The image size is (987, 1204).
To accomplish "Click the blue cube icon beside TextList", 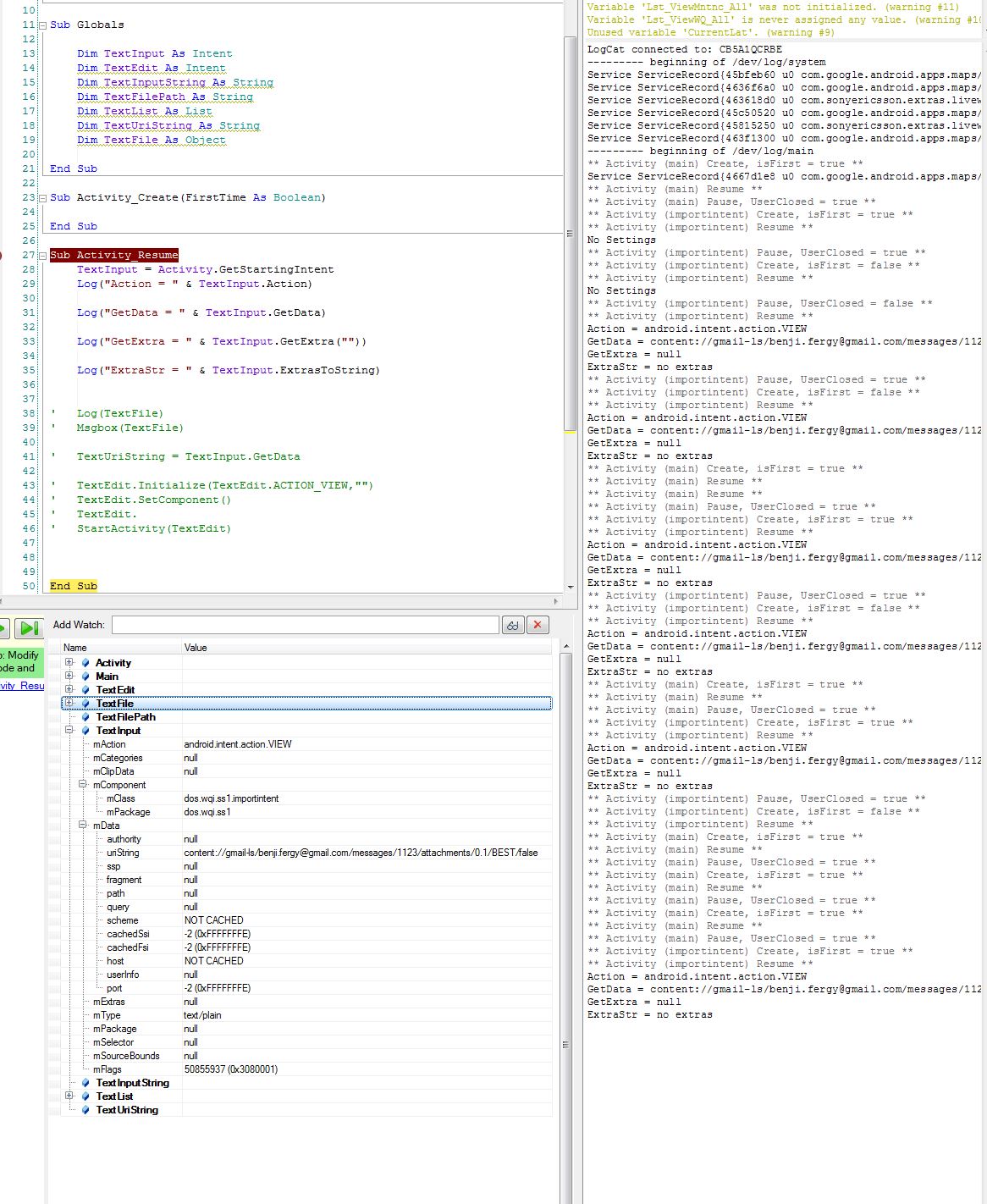I will coord(85,1096).
